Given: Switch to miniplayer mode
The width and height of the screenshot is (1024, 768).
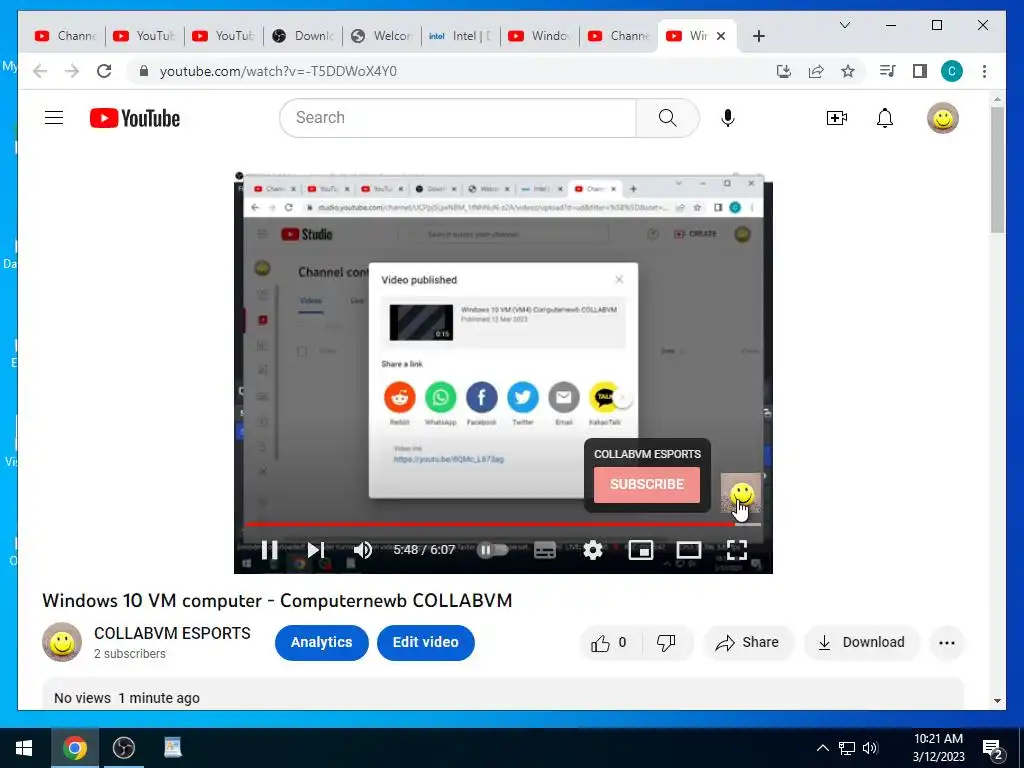Looking at the screenshot, I should point(641,550).
